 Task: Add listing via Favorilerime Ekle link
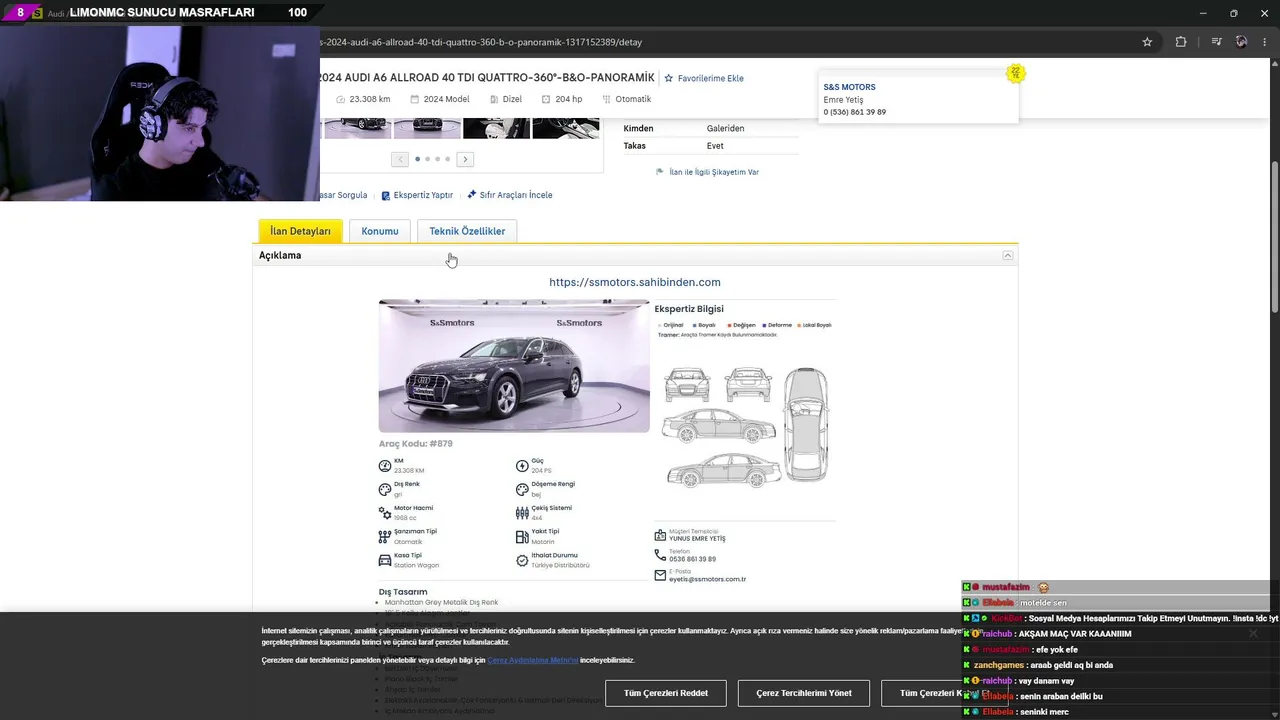711,78
